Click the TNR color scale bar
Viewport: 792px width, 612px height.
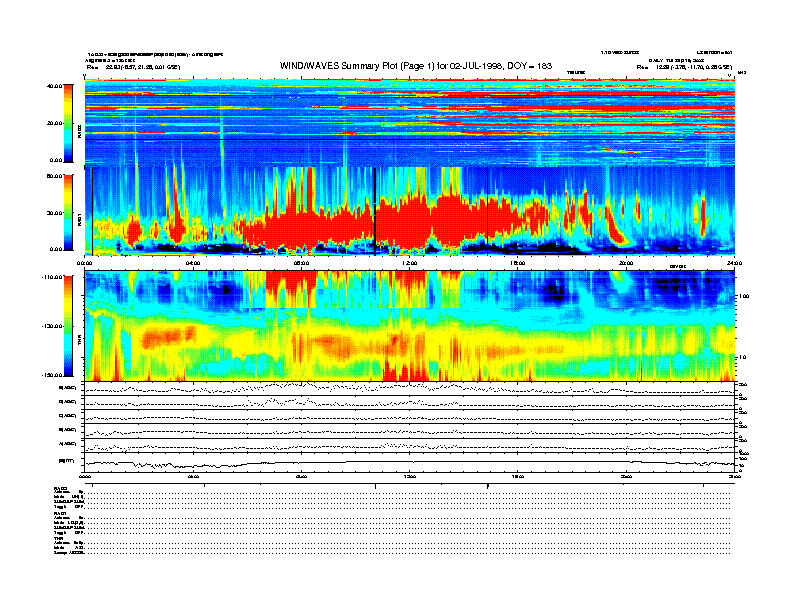coord(68,326)
